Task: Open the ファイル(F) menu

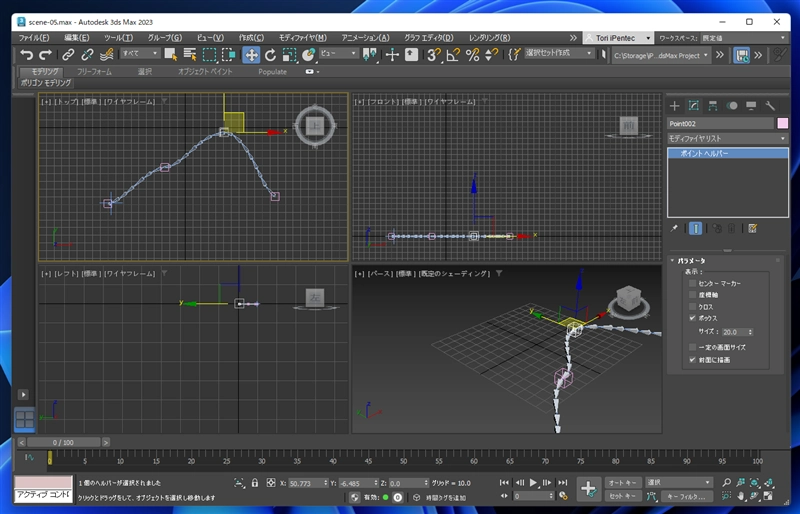Action: (x=34, y=38)
